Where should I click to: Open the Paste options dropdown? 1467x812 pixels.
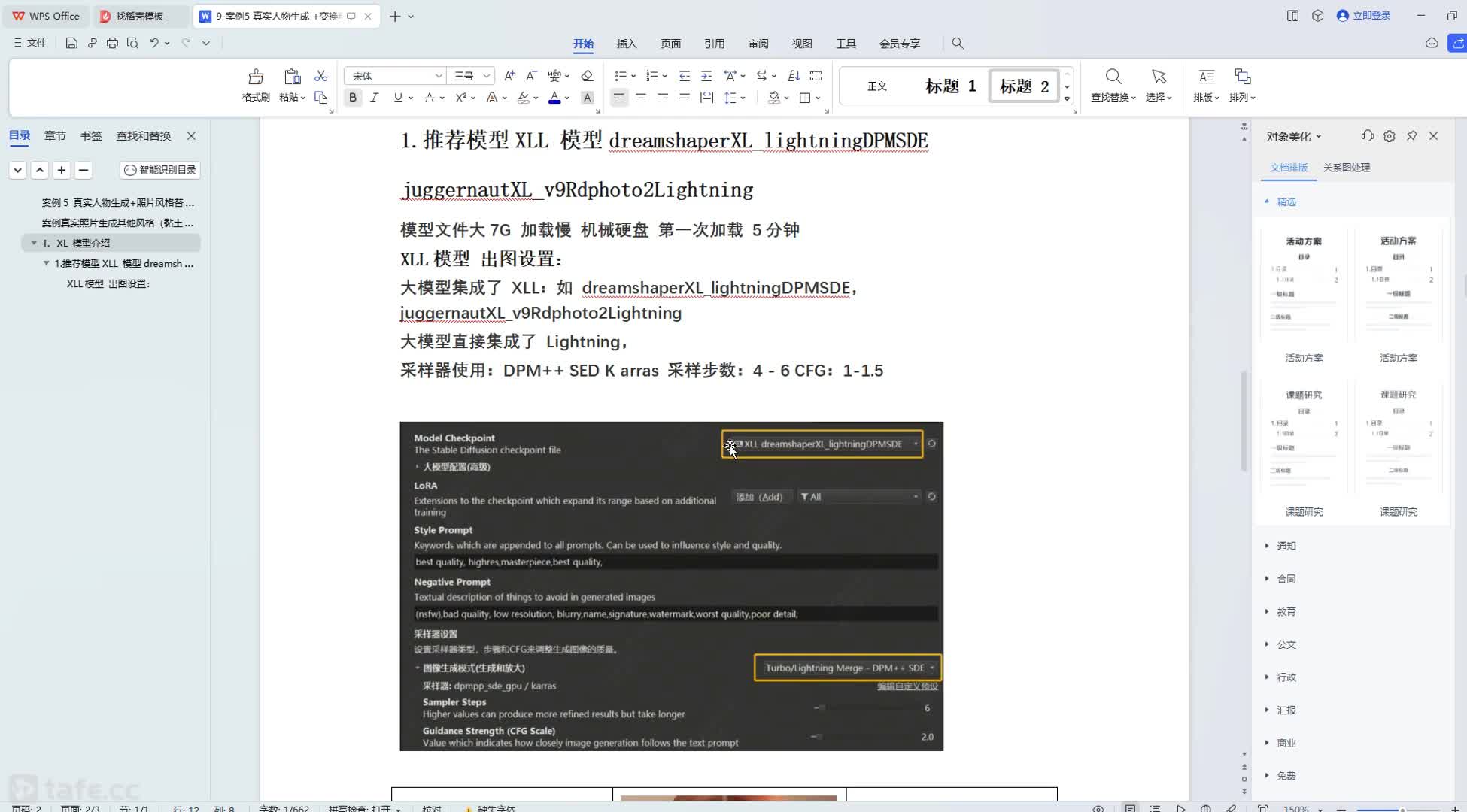(x=292, y=97)
